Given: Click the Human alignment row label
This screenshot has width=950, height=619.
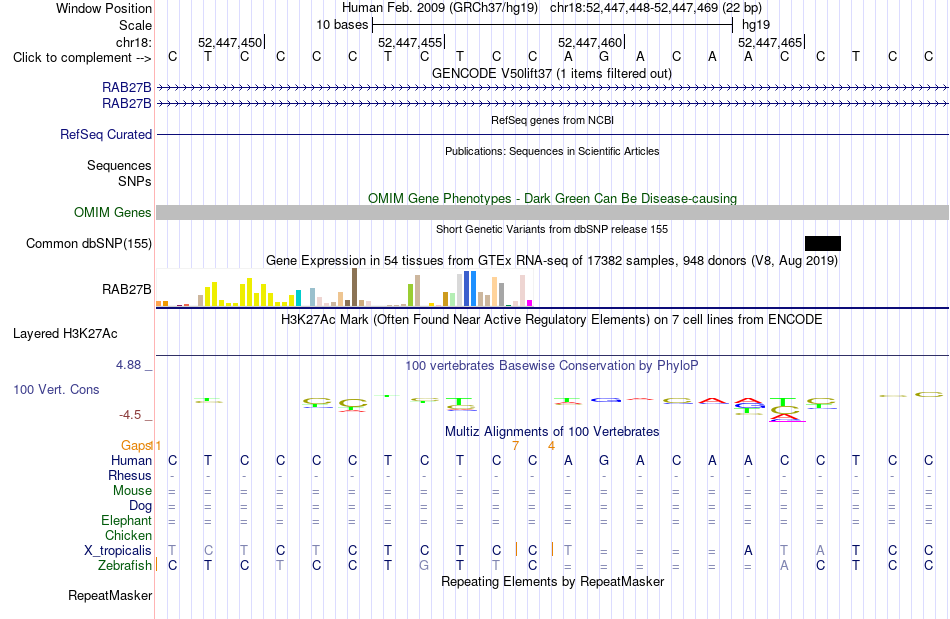Looking at the screenshot, I should pyautogui.click(x=131, y=460).
